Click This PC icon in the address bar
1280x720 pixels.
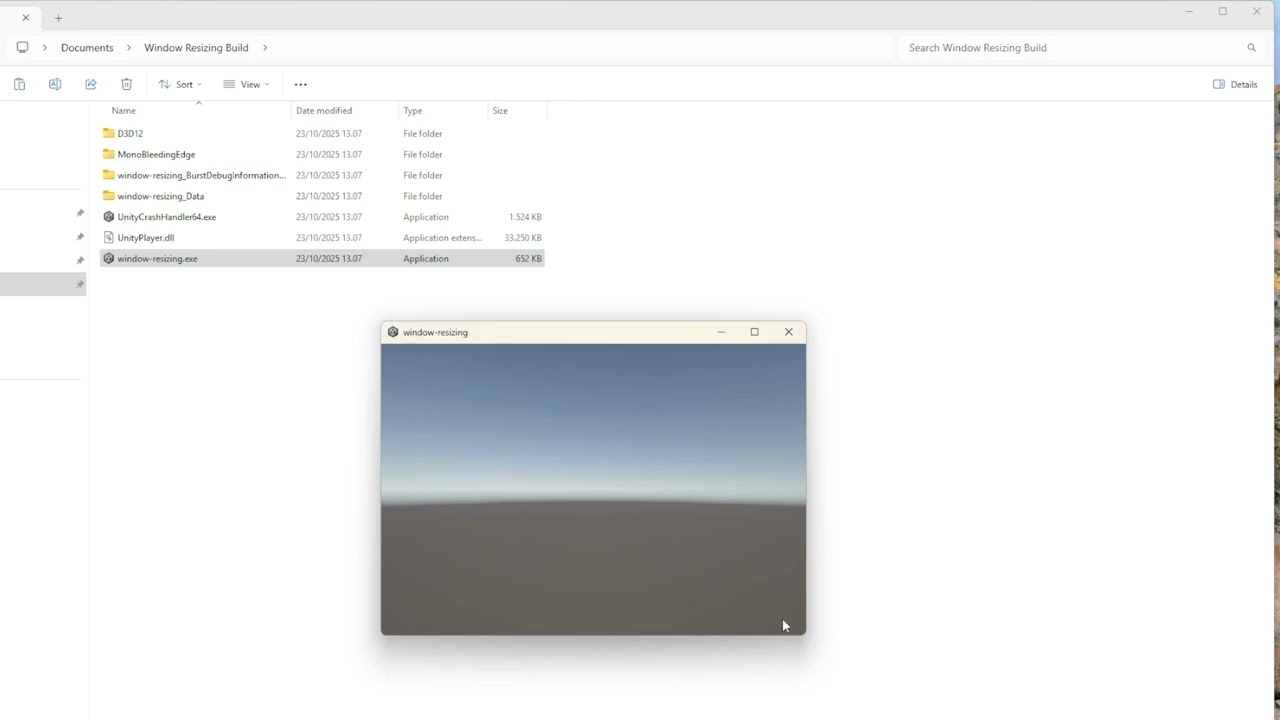pyautogui.click(x=22, y=47)
